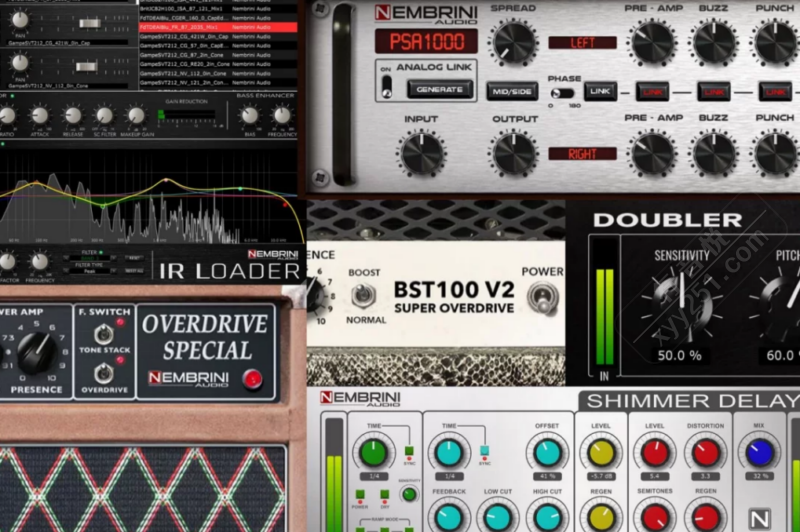Select the red EQ node near high cut
Screen dimensions: 800x532
[285, 205]
